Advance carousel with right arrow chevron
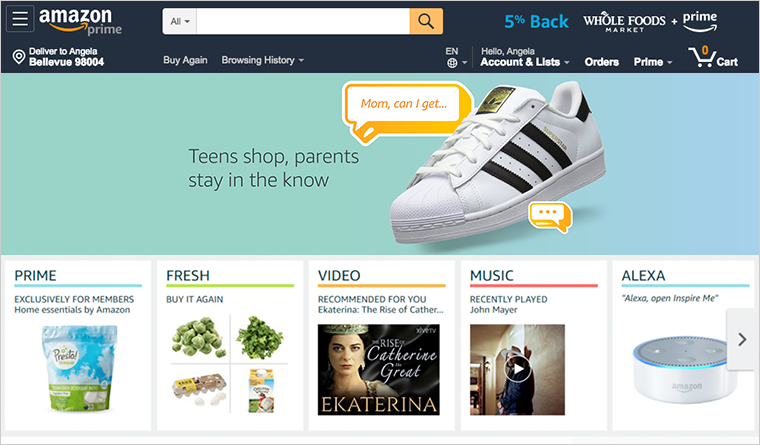The image size is (760, 445). click(742, 339)
